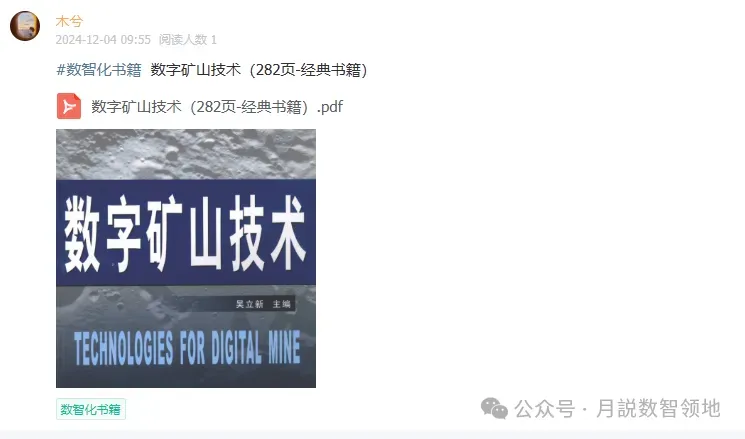The height and width of the screenshot is (439, 745).
Task: Select the green 数智化书籍 tag chip
Action: [x=91, y=409]
